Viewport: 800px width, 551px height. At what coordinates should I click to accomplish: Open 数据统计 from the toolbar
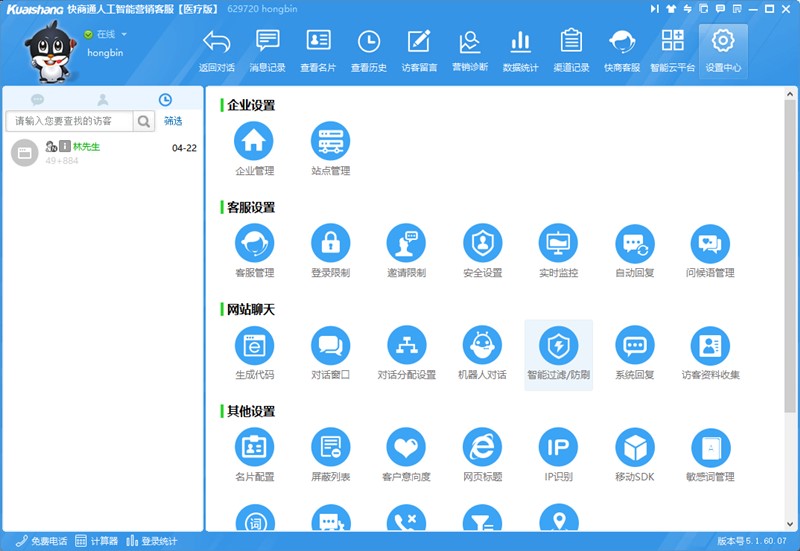[x=520, y=50]
